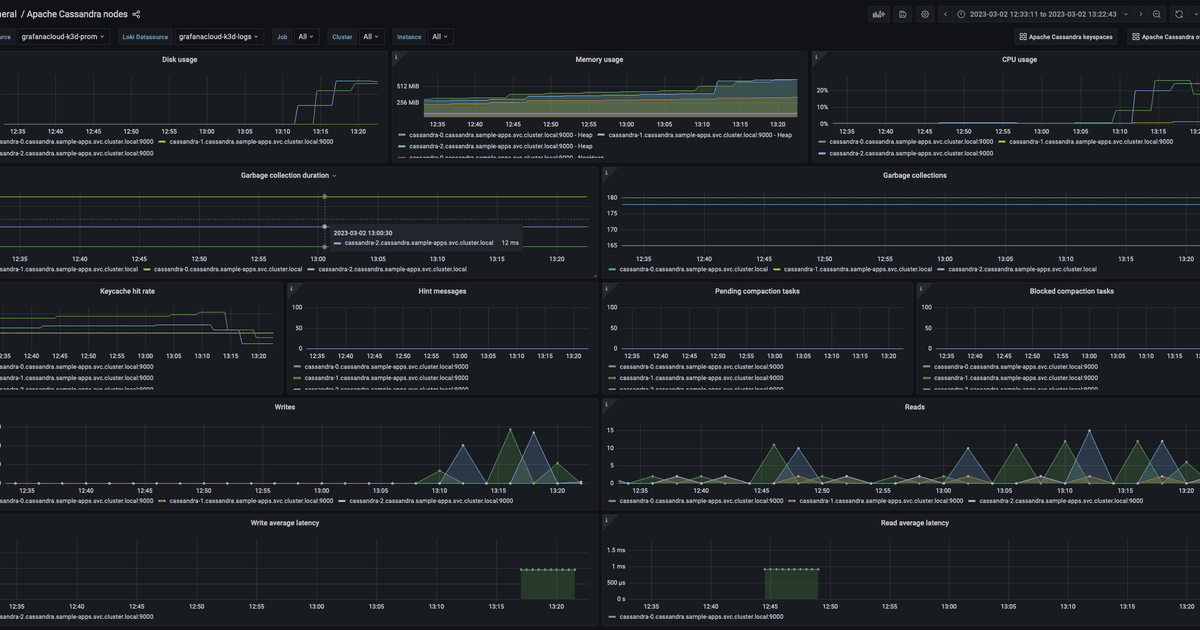1200x630 pixels.
Task: Show the info icon of Memory usage panel
Action: coord(398,58)
